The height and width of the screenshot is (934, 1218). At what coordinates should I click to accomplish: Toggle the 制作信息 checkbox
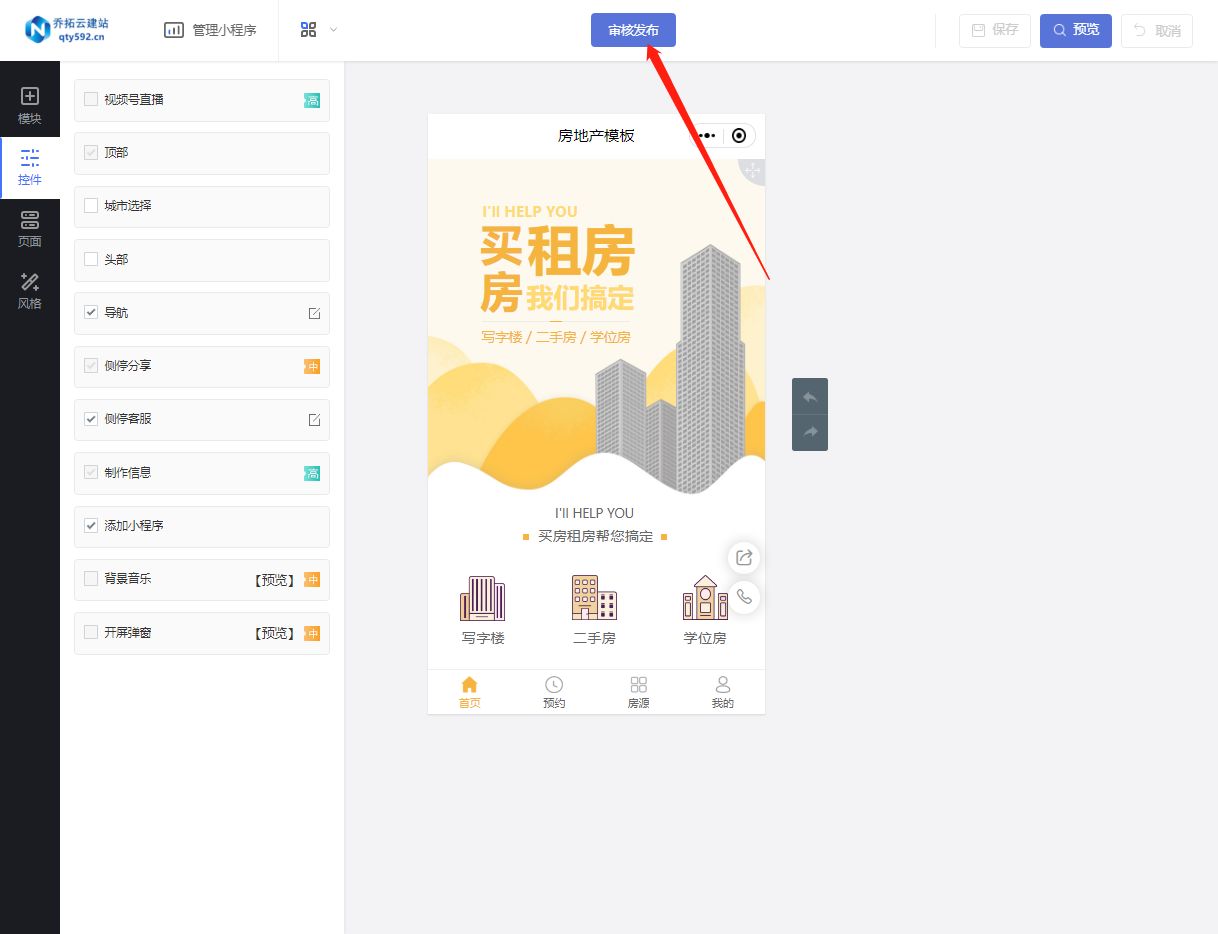[91, 472]
